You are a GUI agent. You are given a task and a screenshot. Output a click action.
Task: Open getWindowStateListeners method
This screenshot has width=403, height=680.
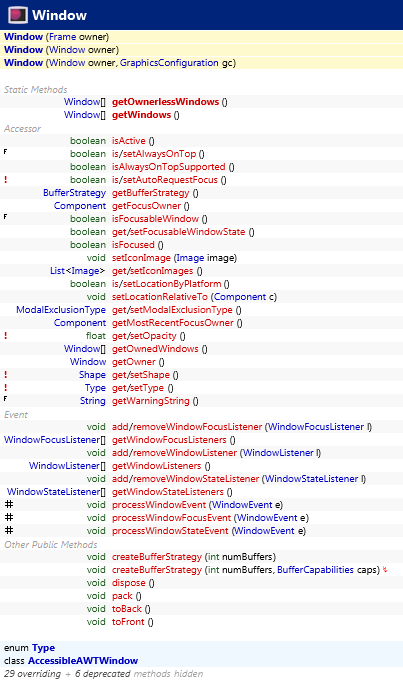(x=167, y=492)
